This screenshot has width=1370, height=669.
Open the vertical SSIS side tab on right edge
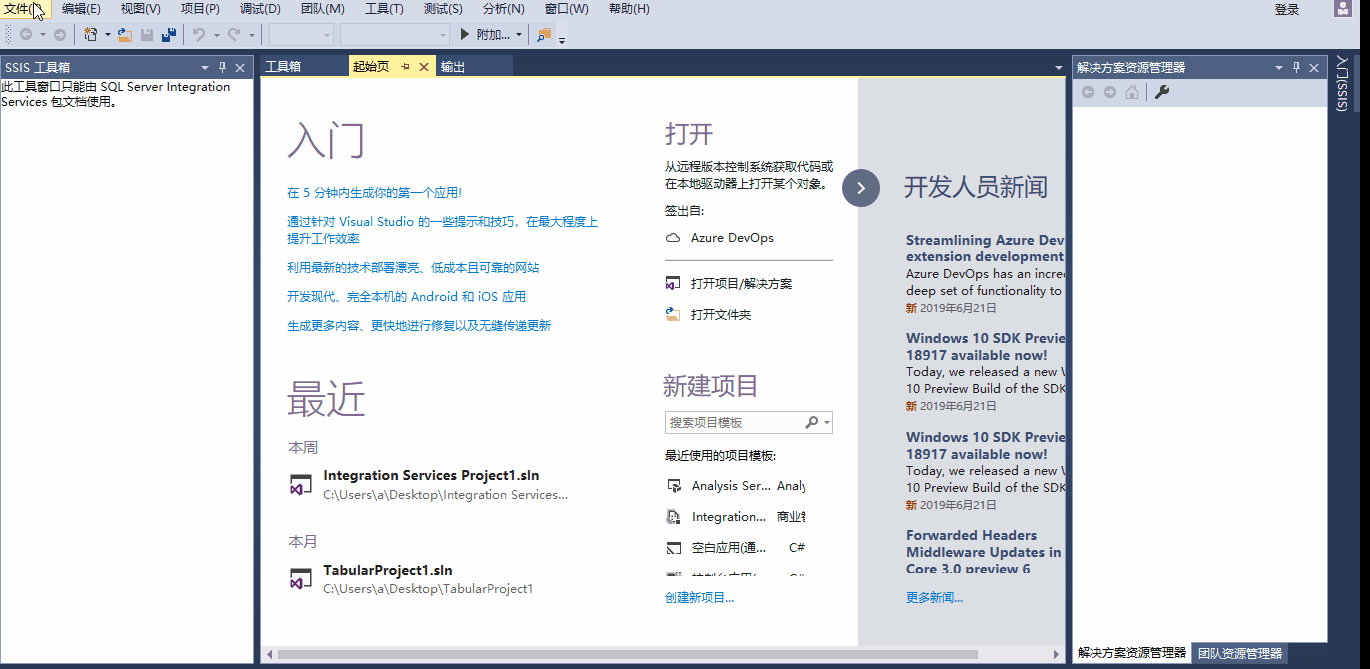[1342, 84]
